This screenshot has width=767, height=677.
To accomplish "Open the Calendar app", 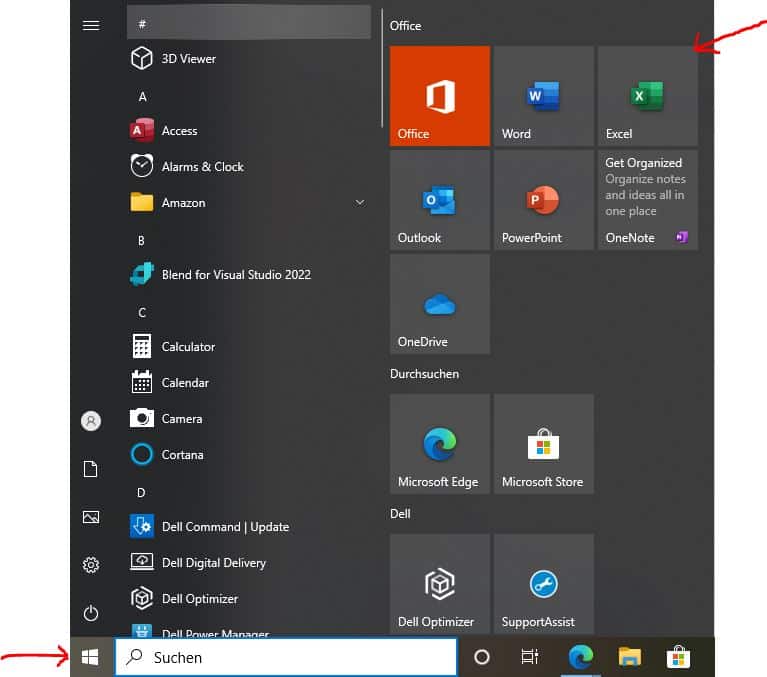I will click(248, 383).
